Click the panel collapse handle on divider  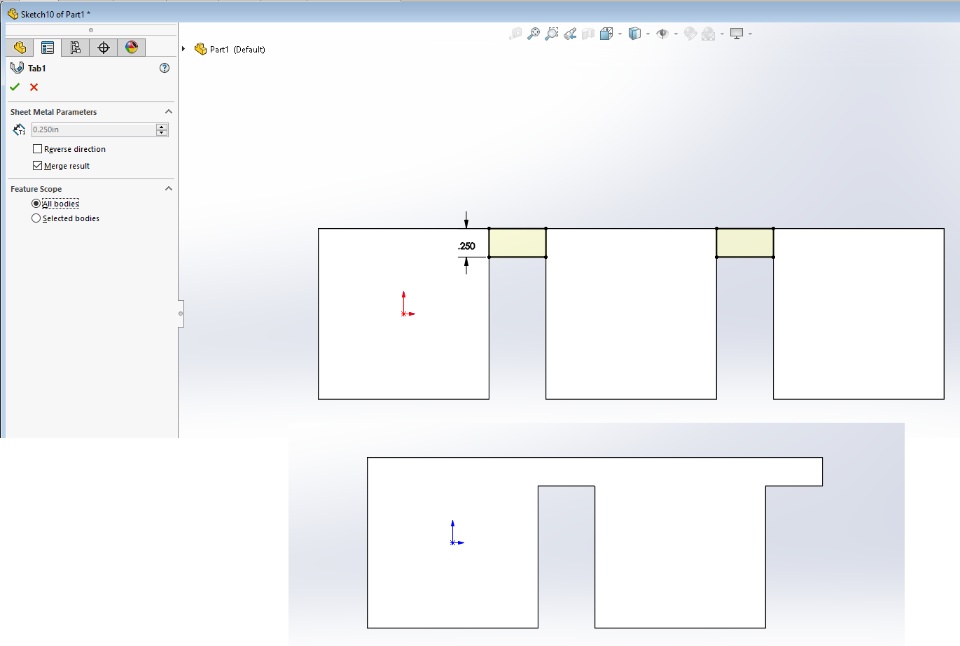click(x=181, y=314)
